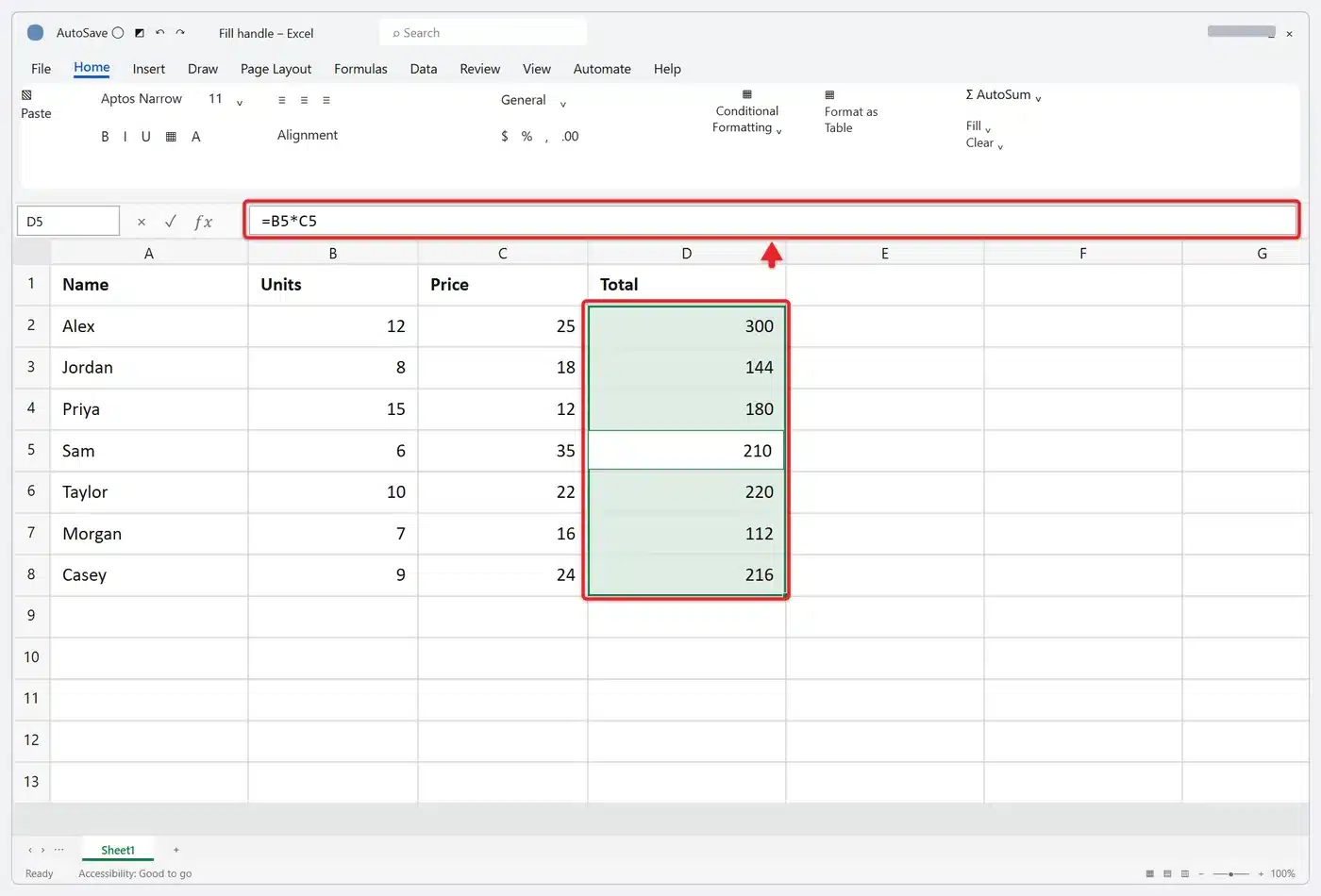Click the Σ AutoSum button
Viewport: 1321px width, 896px height.
click(998, 94)
